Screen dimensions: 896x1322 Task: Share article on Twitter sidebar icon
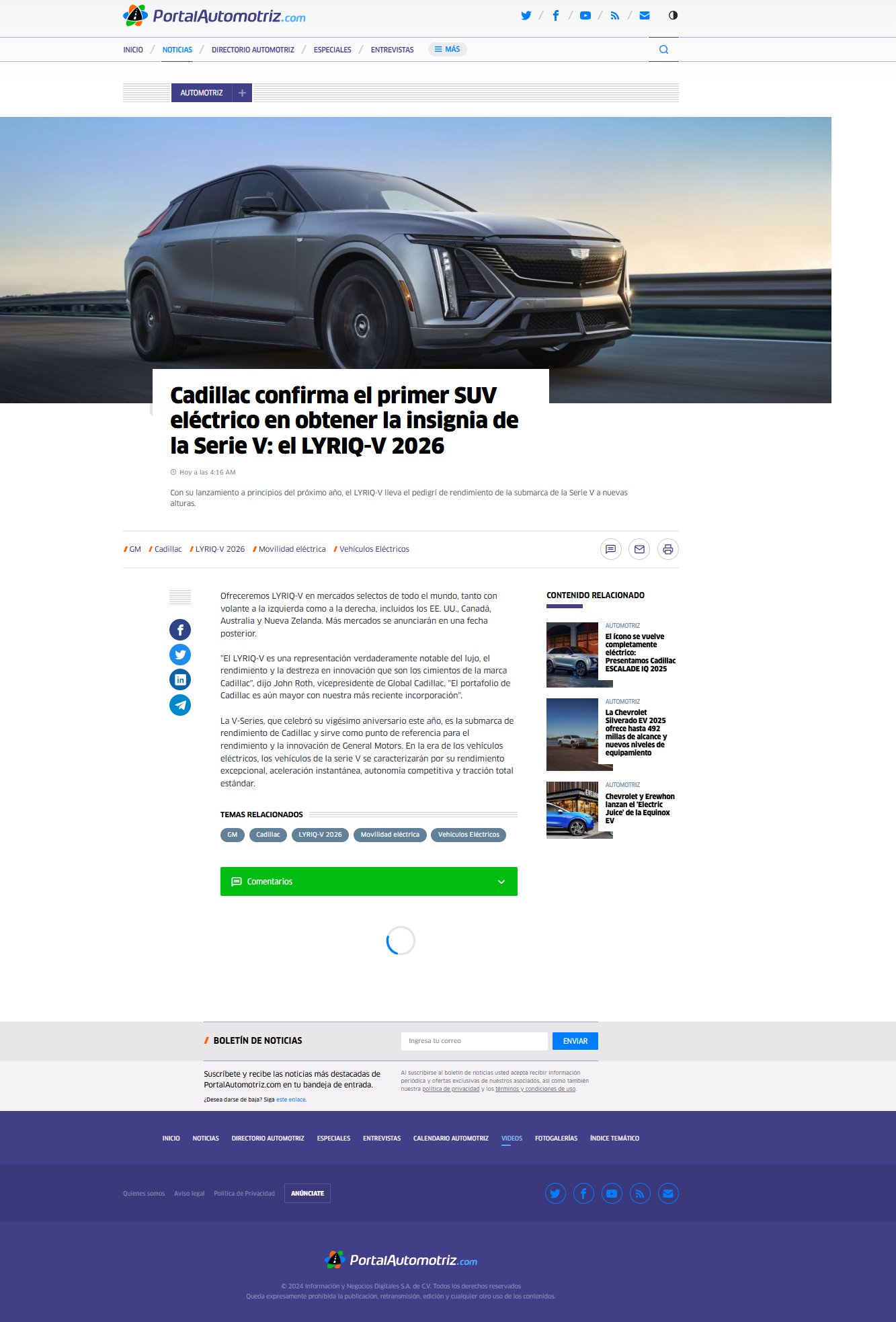[x=180, y=655]
